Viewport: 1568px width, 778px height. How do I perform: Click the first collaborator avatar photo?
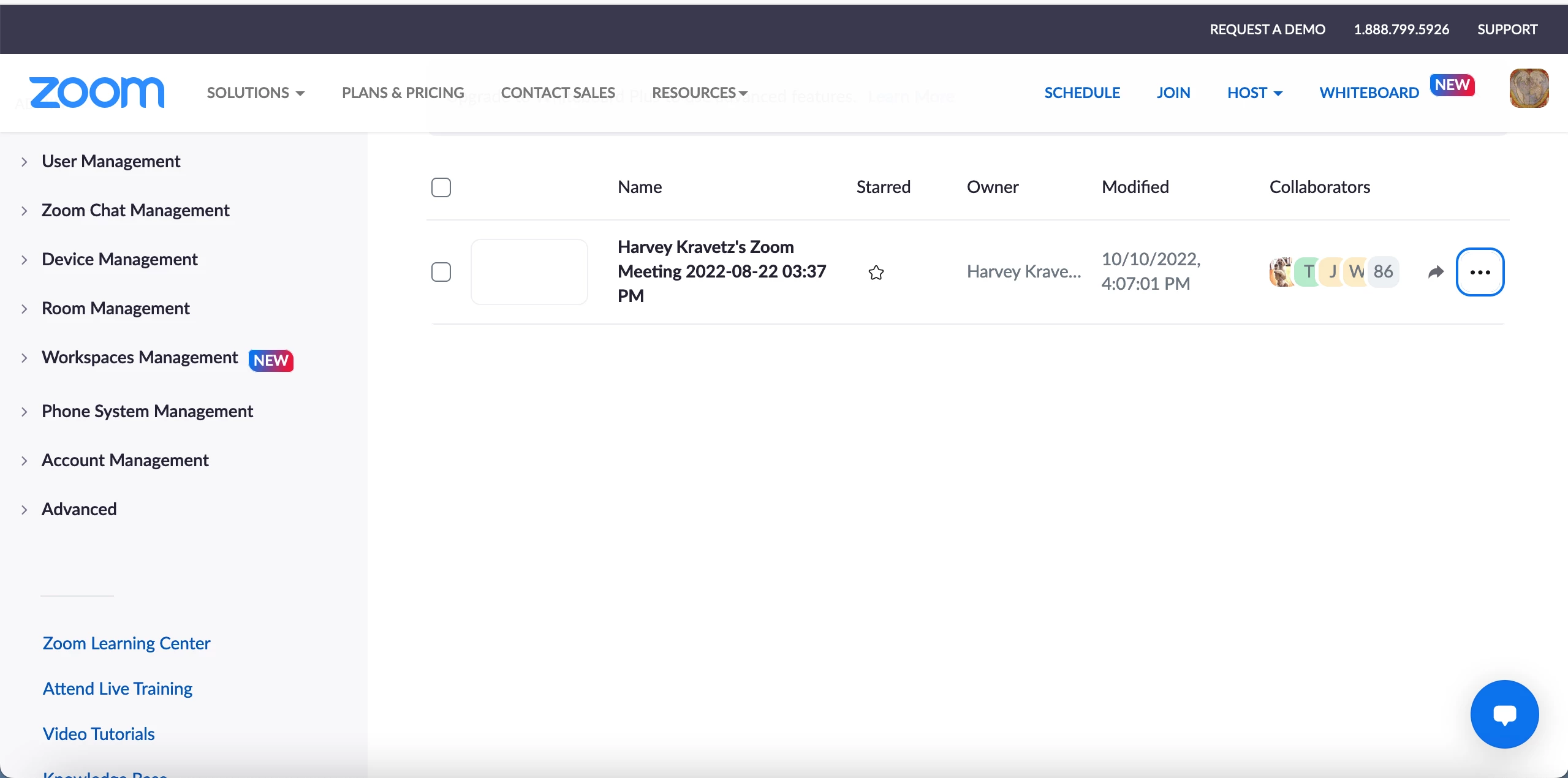[x=1281, y=271]
